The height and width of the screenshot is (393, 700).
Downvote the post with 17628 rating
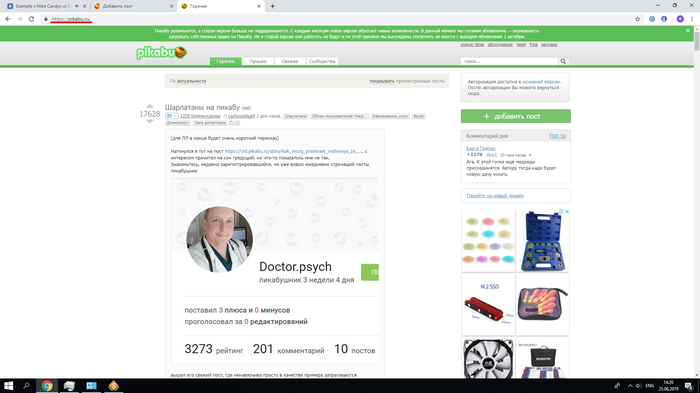point(150,121)
